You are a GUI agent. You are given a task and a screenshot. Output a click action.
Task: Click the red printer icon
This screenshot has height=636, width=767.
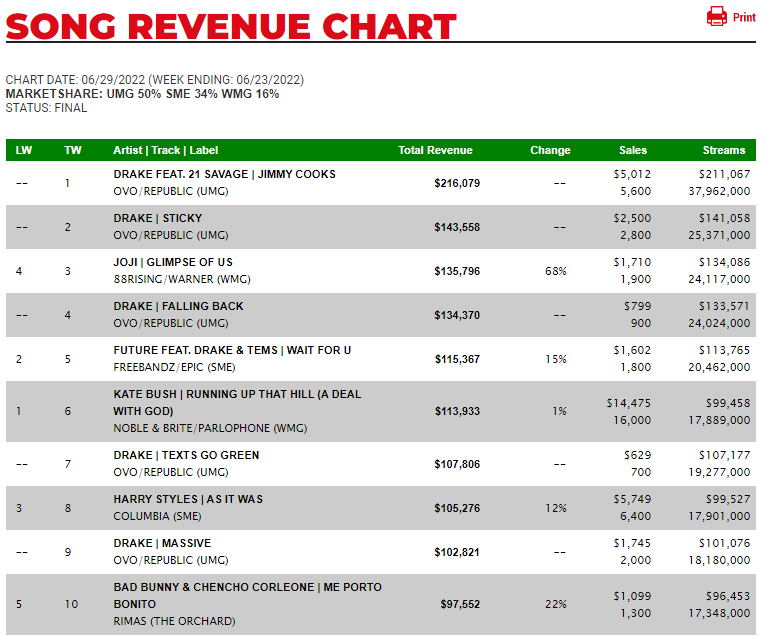pos(717,16)
